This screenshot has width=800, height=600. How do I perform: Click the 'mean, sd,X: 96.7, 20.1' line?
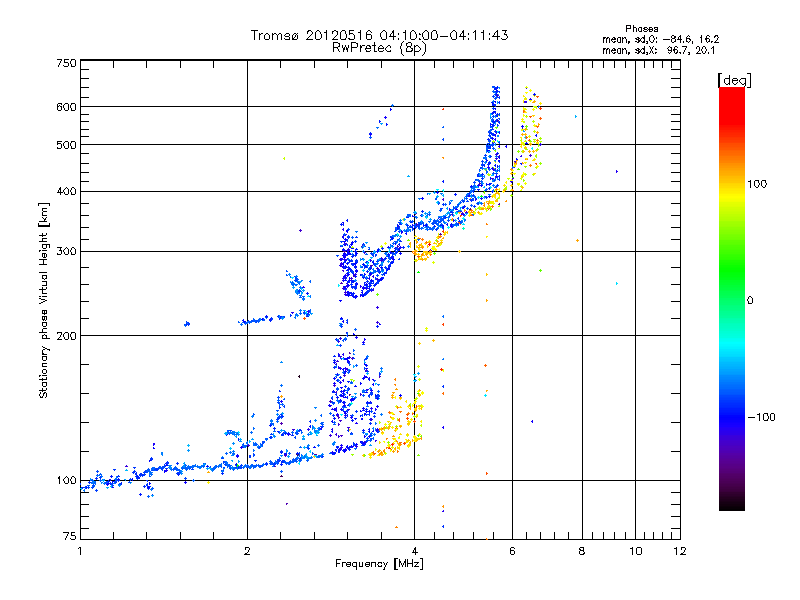658,50
